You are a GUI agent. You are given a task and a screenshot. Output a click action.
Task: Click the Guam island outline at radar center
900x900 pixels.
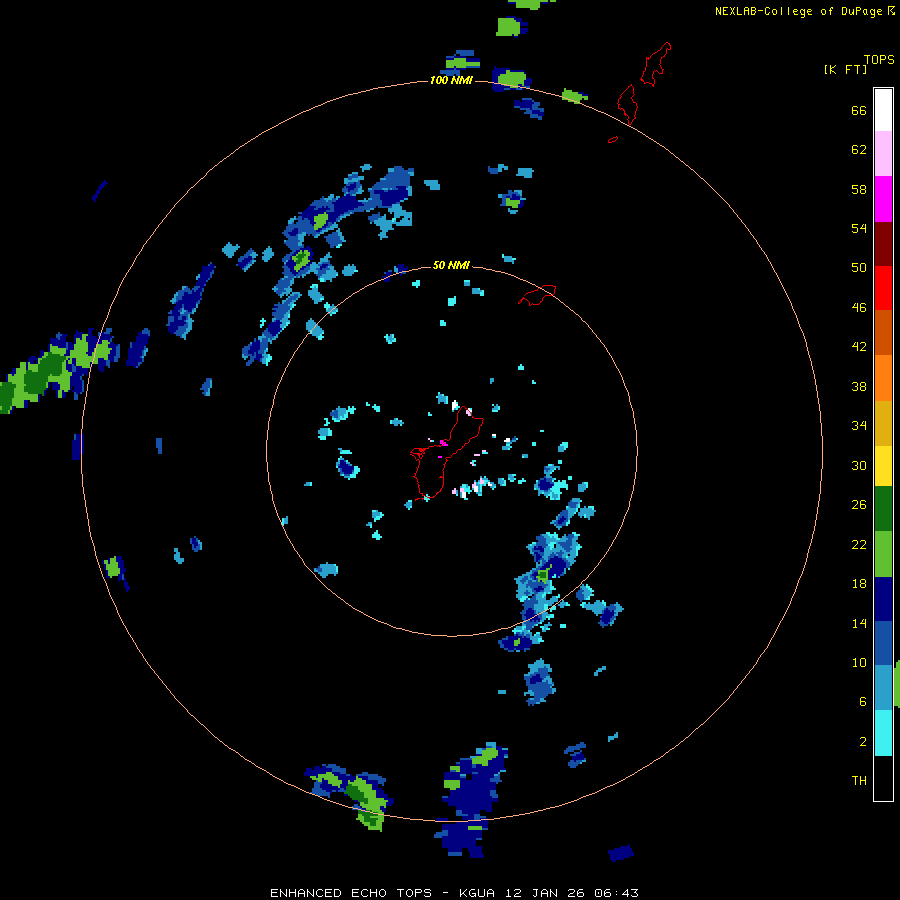(x=445, y=453)
